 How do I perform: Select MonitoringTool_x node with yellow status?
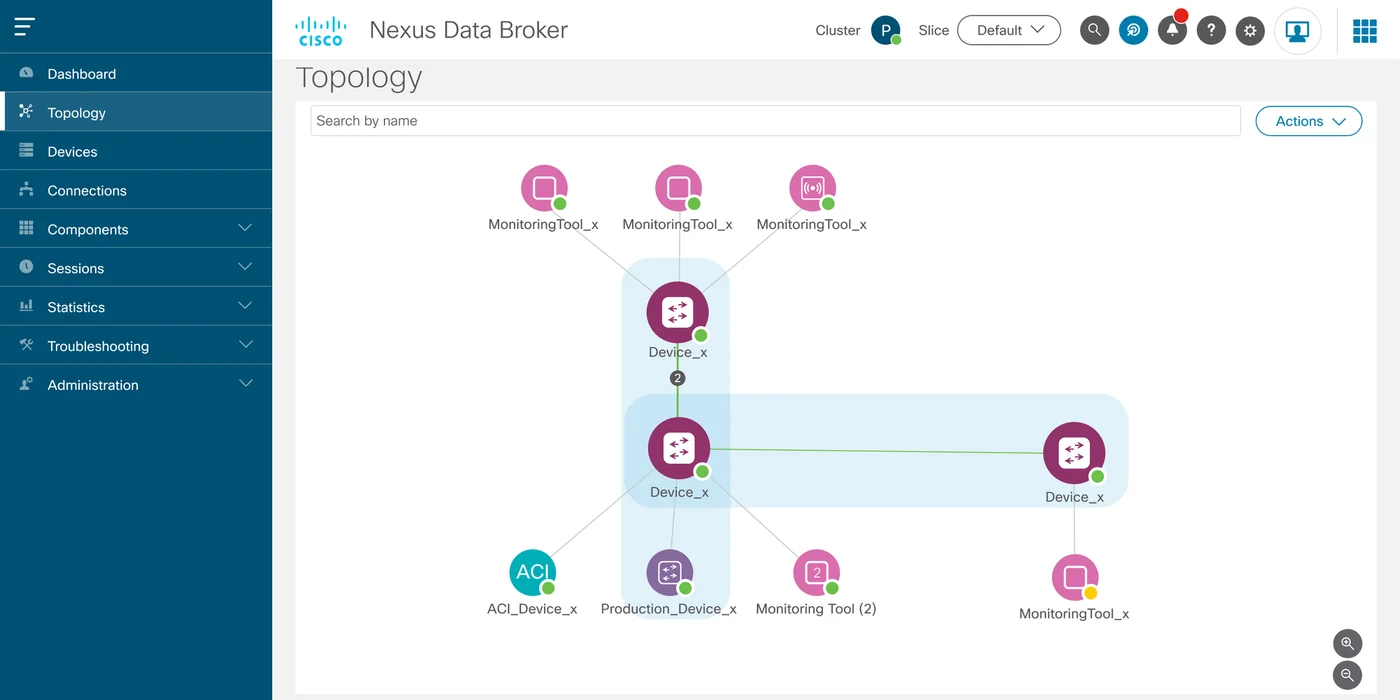click(x=1075, y=578)
